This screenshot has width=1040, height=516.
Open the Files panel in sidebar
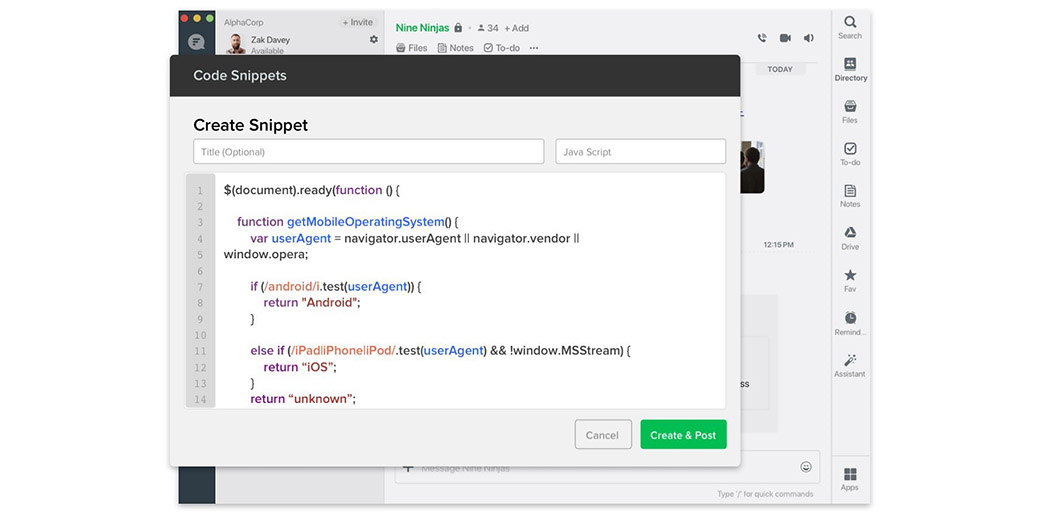point(849,110)
